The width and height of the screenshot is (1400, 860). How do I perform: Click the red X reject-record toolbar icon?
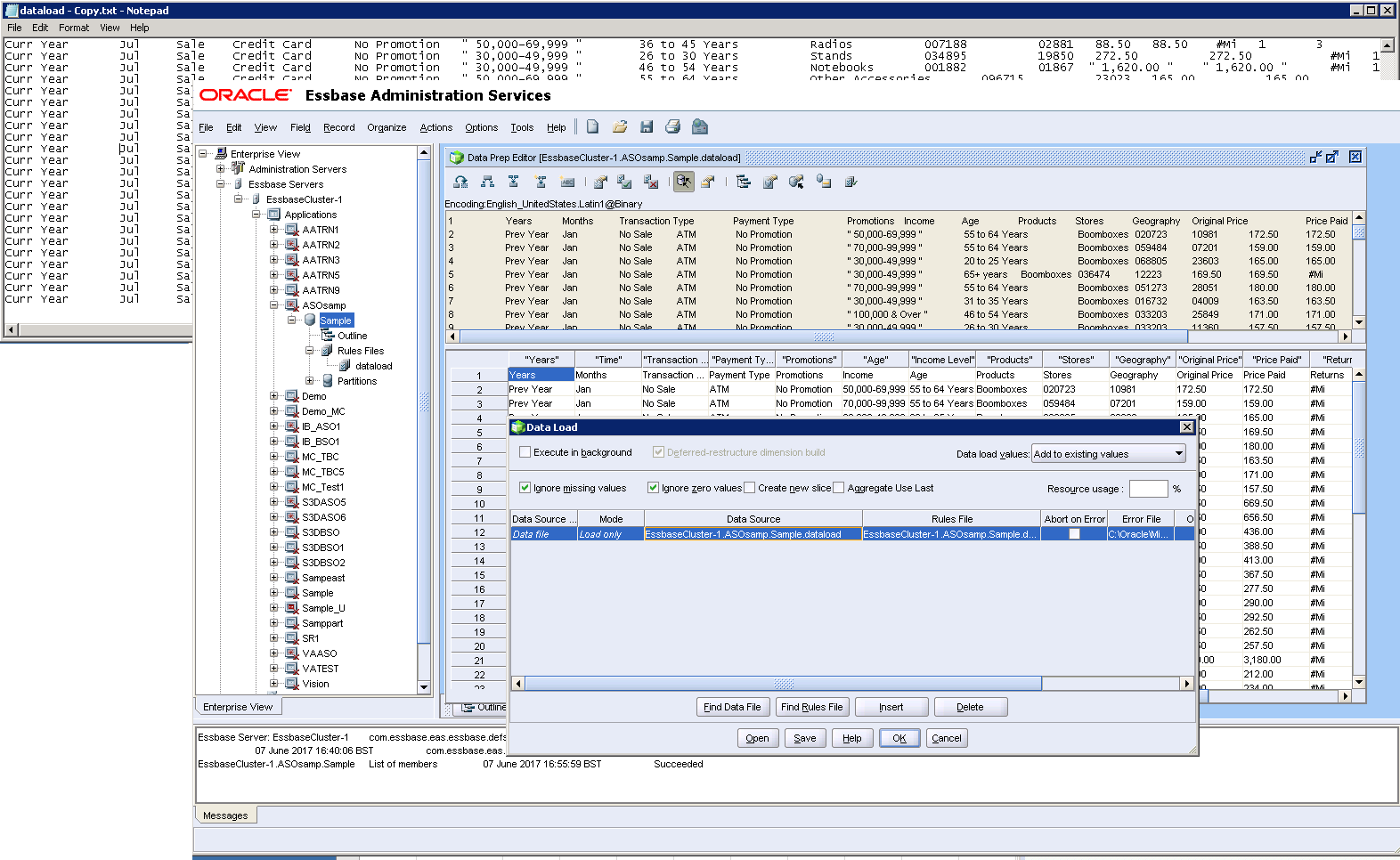click(651, 182)
